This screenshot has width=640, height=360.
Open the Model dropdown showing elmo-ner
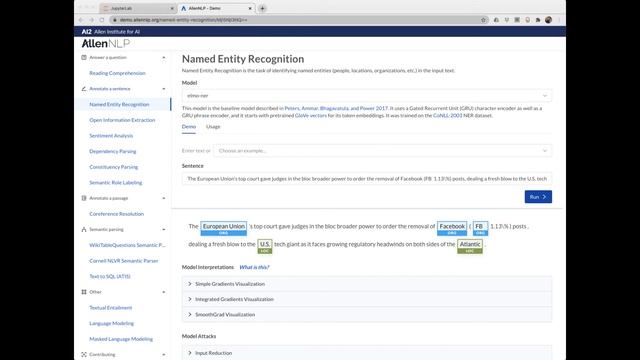click(x=367, y=96)
